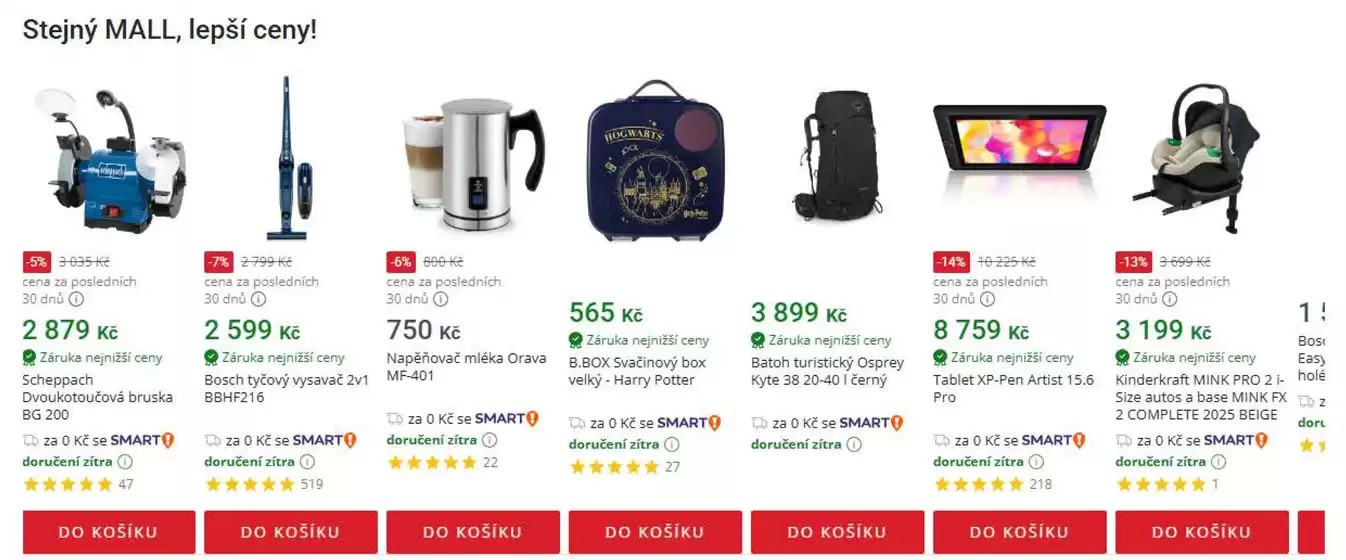Click info icon beside Kinderkraft doručení zítra

(x=1218, y=462)
